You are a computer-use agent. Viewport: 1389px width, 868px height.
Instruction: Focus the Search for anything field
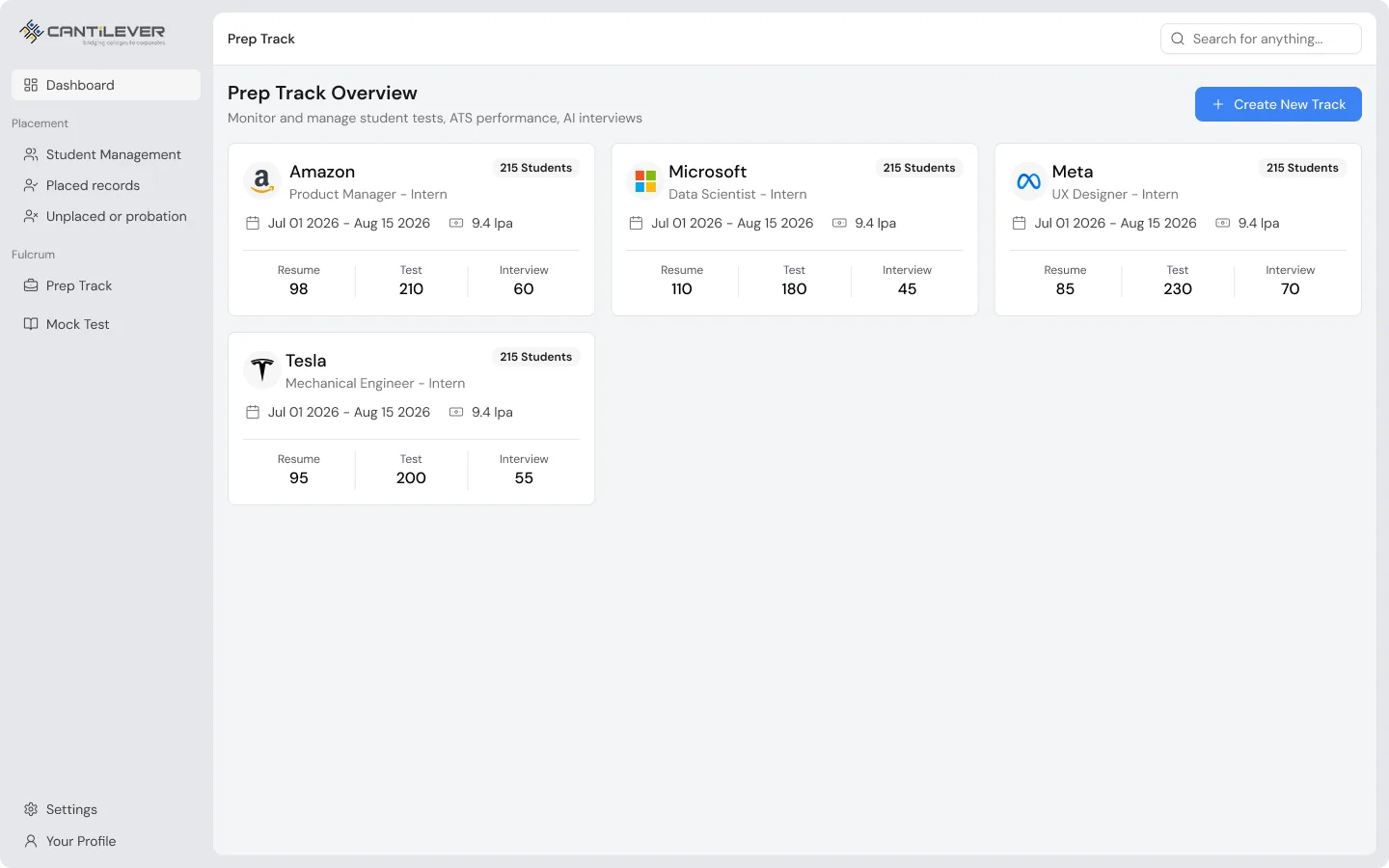pyautogui.click(x=1261, y=39)
